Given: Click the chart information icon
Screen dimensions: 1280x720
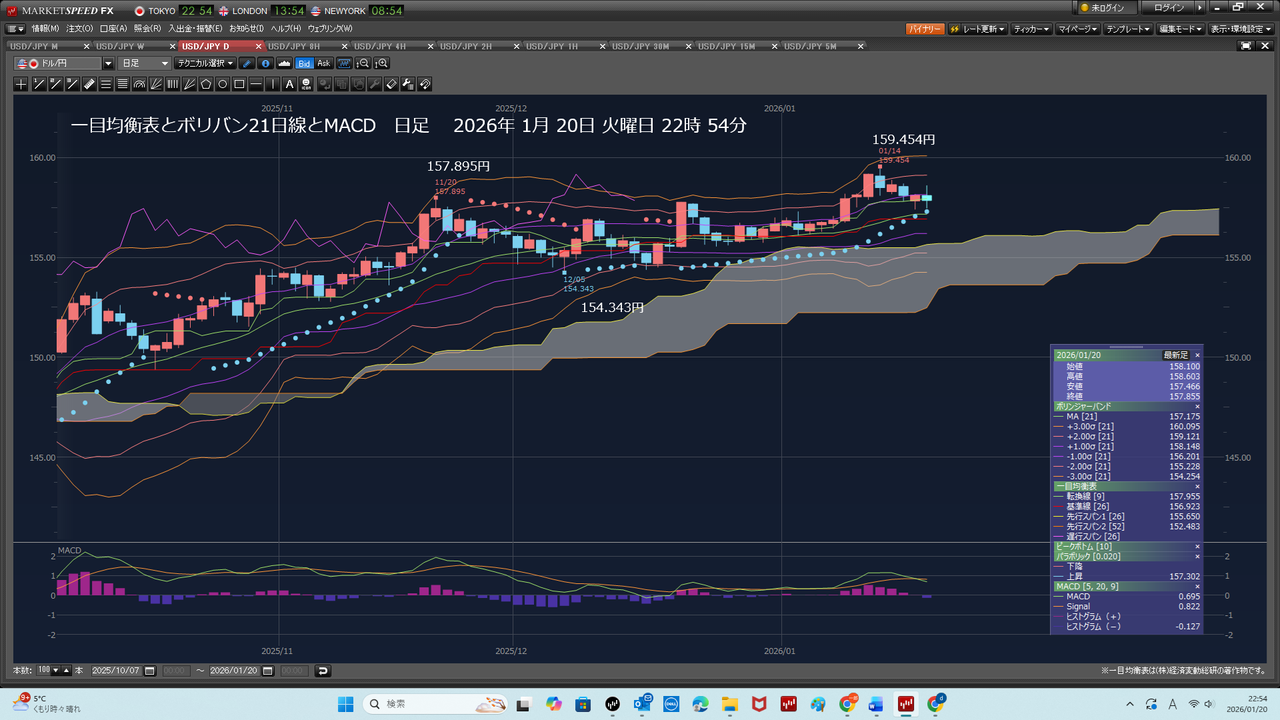Looking at the screenshot, I should (265, 63).
